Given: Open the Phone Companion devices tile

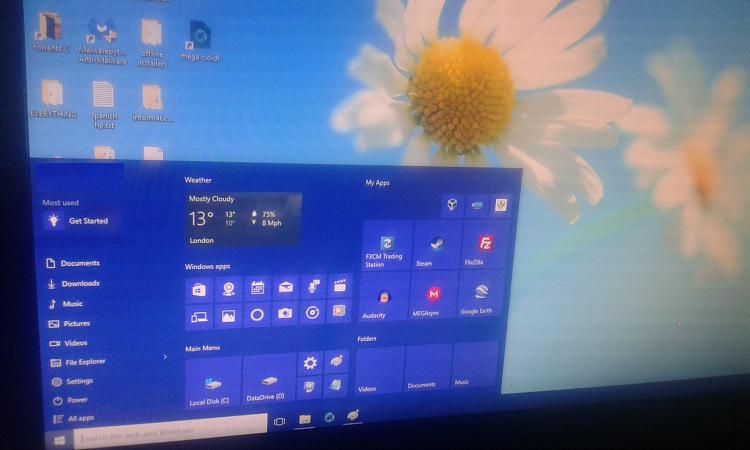Looking at the screenshot, I should pyautogui.click(x=199, y=316).
